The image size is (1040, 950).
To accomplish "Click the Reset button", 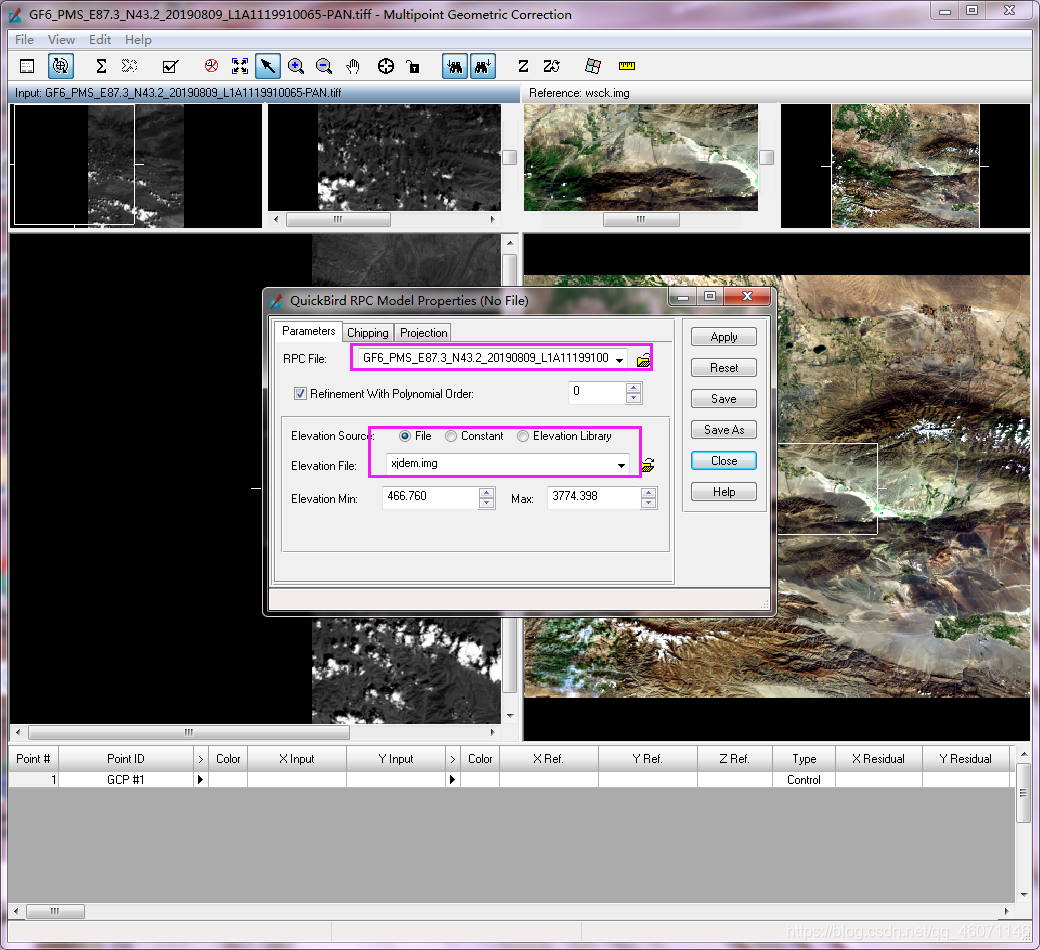I will coord(724,368).
